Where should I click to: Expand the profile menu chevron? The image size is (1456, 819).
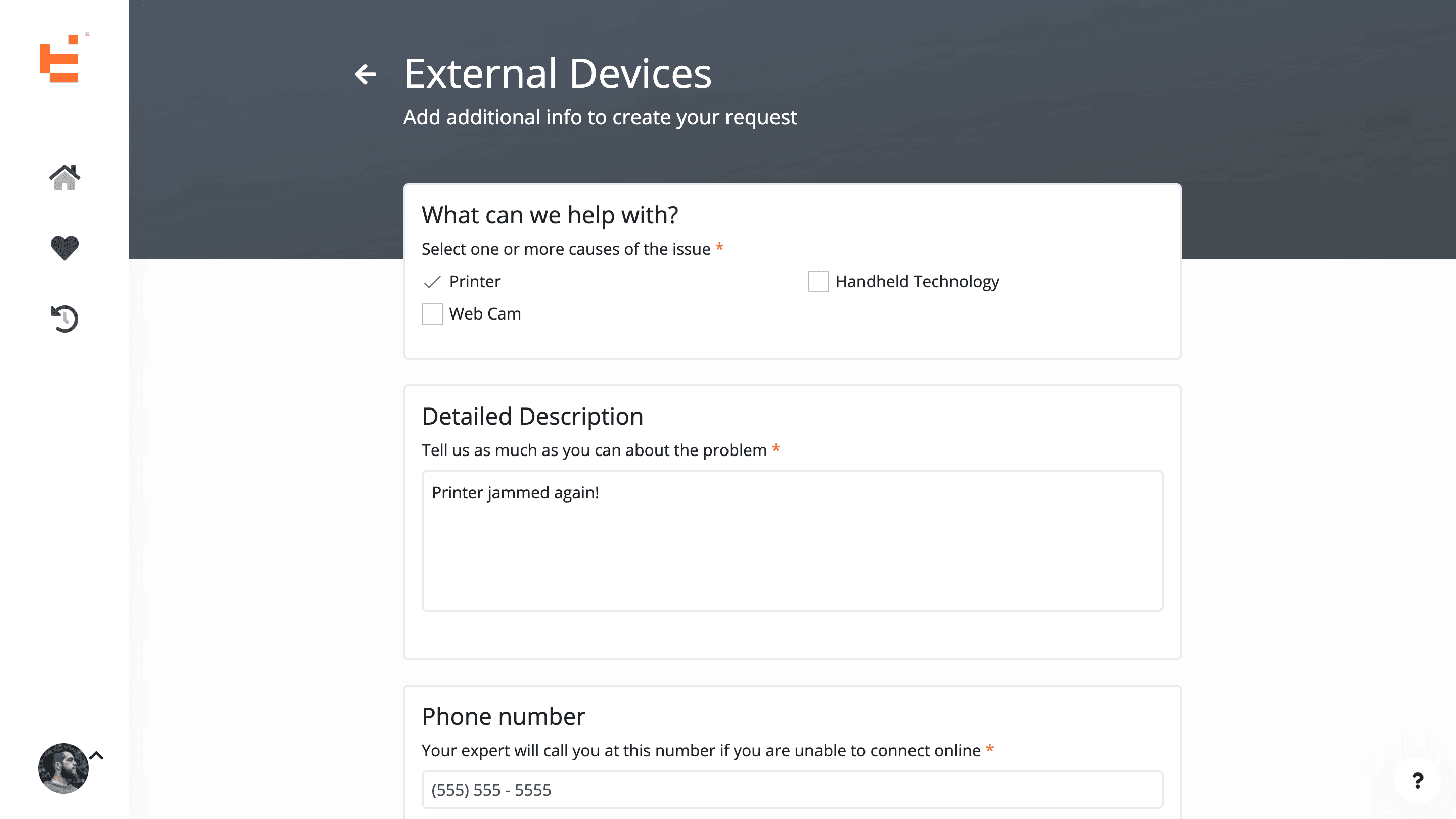point(97,756)
